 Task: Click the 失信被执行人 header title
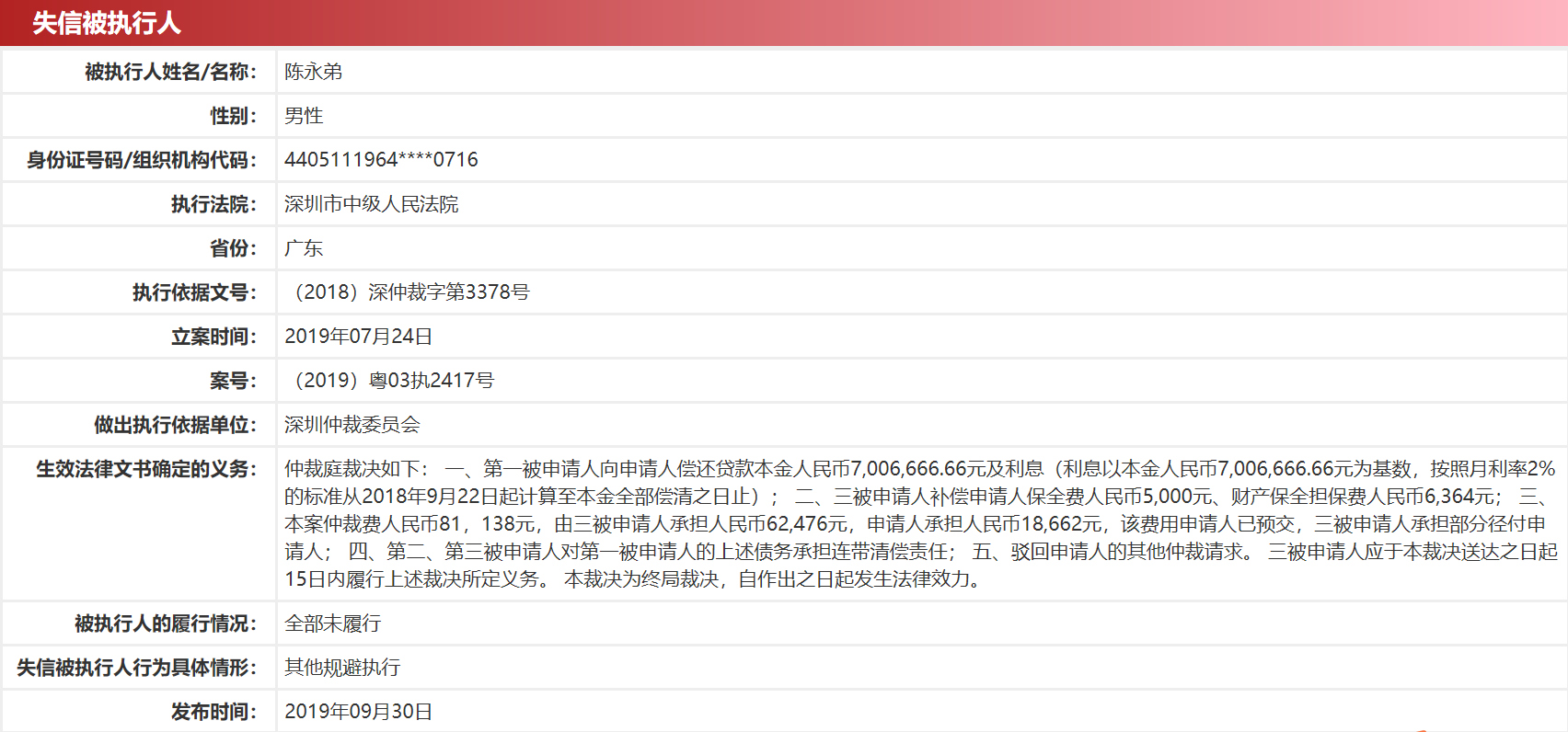point(107,23)
